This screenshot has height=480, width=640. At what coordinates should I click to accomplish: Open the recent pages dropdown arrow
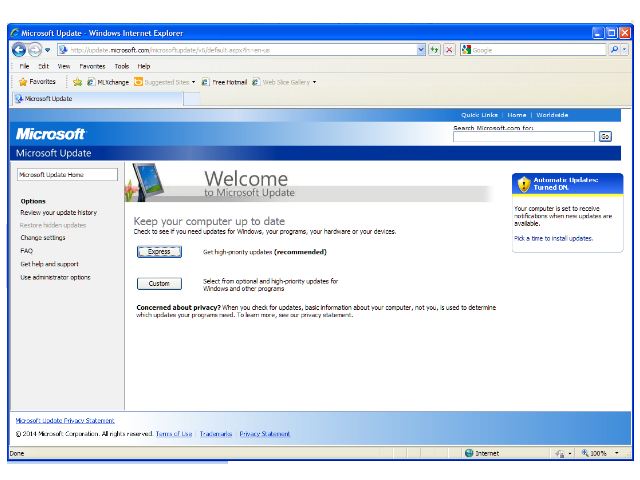48,50
